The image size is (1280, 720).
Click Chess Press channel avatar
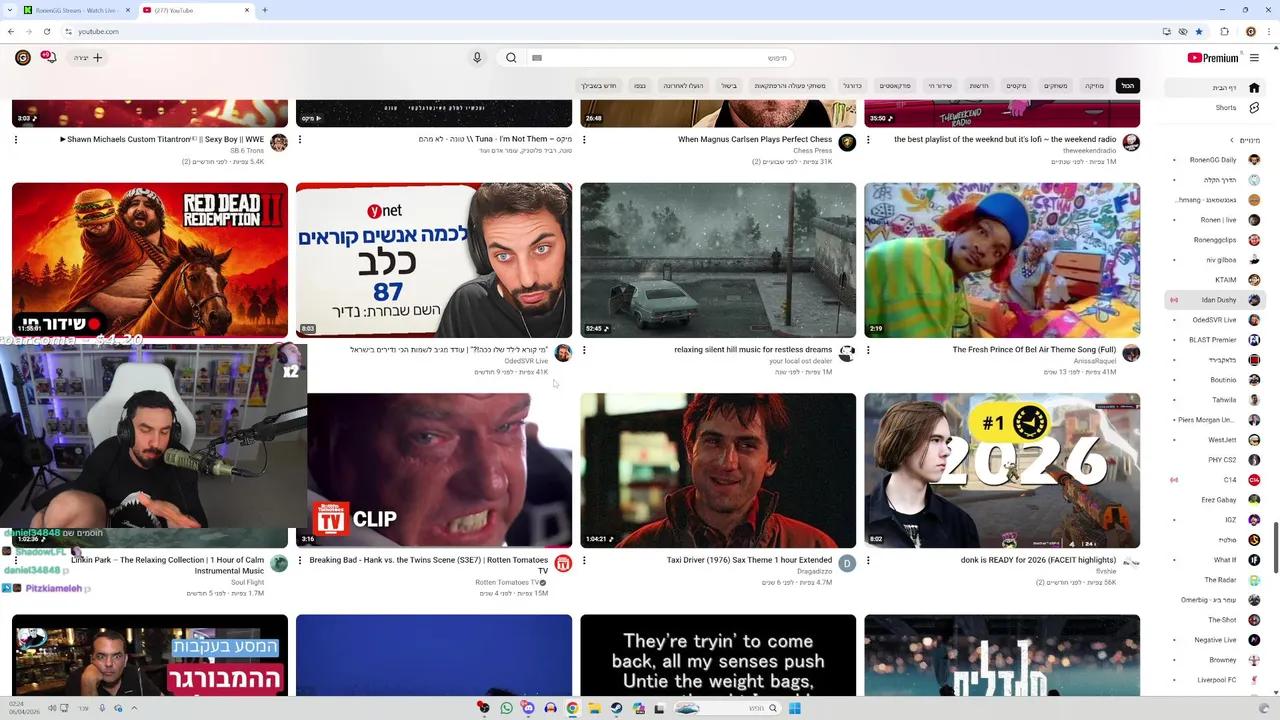point(847,143)
